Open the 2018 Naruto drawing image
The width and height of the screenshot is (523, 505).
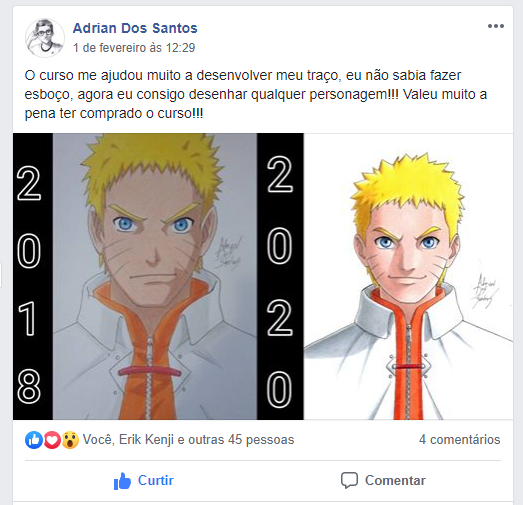[x=155, y=277]
